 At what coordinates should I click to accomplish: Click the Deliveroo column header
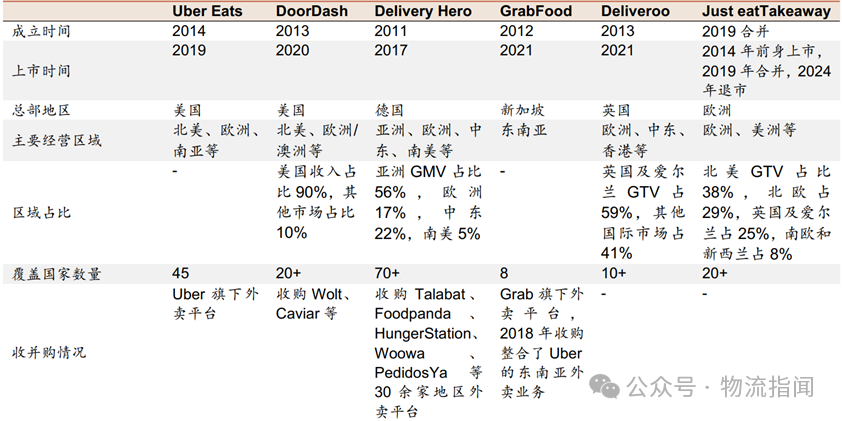tap(635, 12)
